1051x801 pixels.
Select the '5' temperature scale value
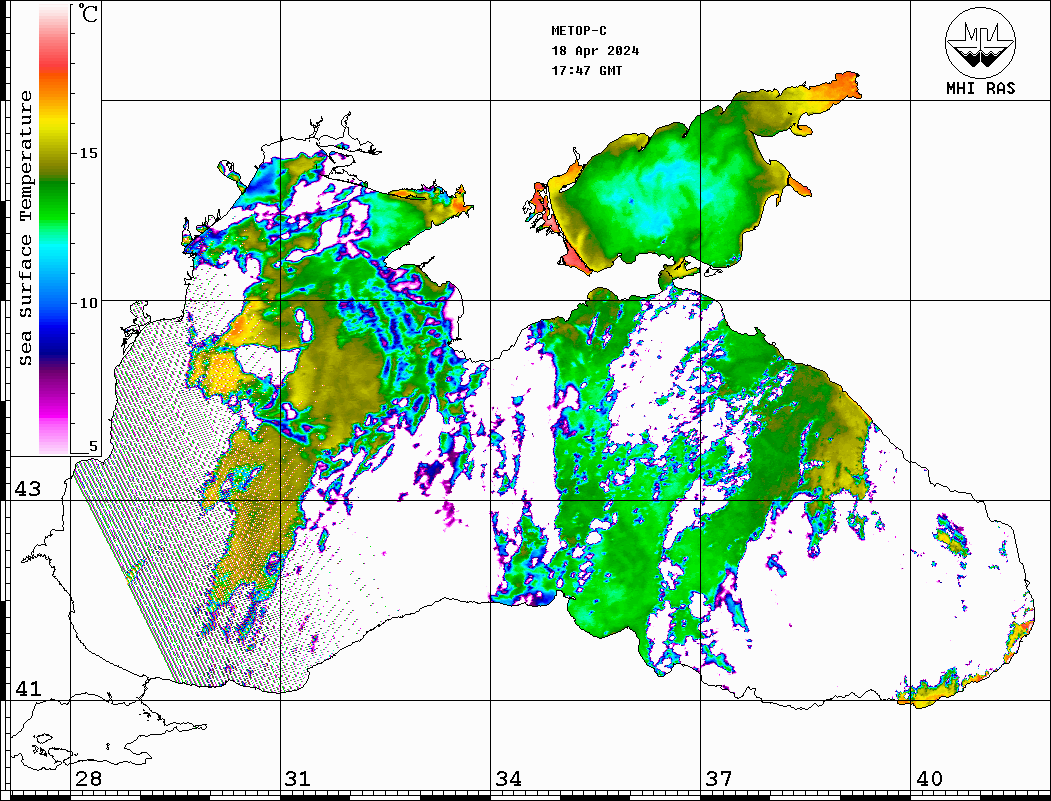(93, 446)
